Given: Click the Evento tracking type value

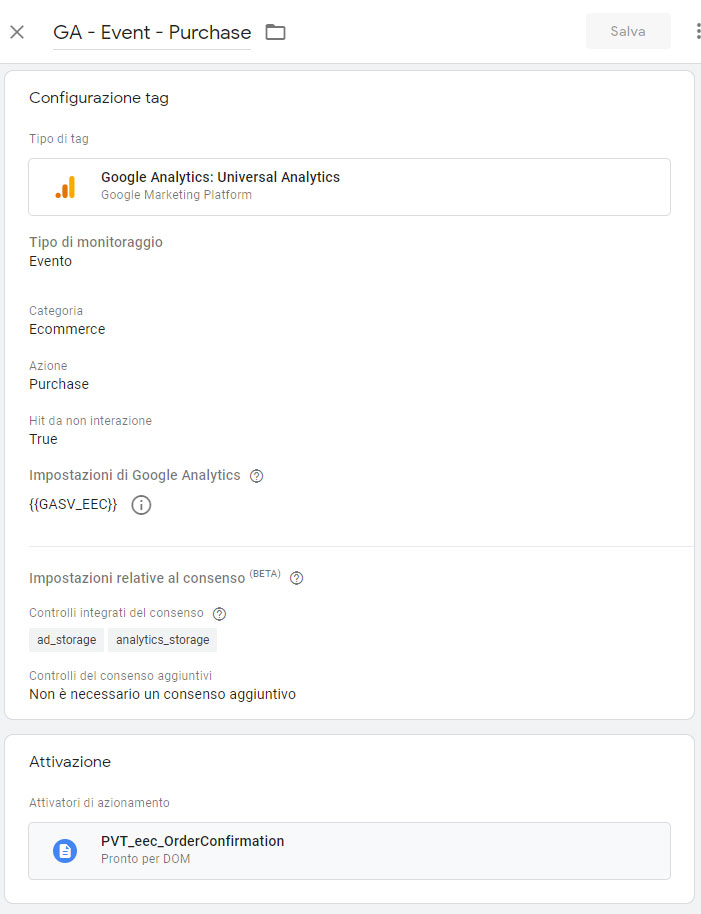Looking at the screenshot, I should pos(51,261).
